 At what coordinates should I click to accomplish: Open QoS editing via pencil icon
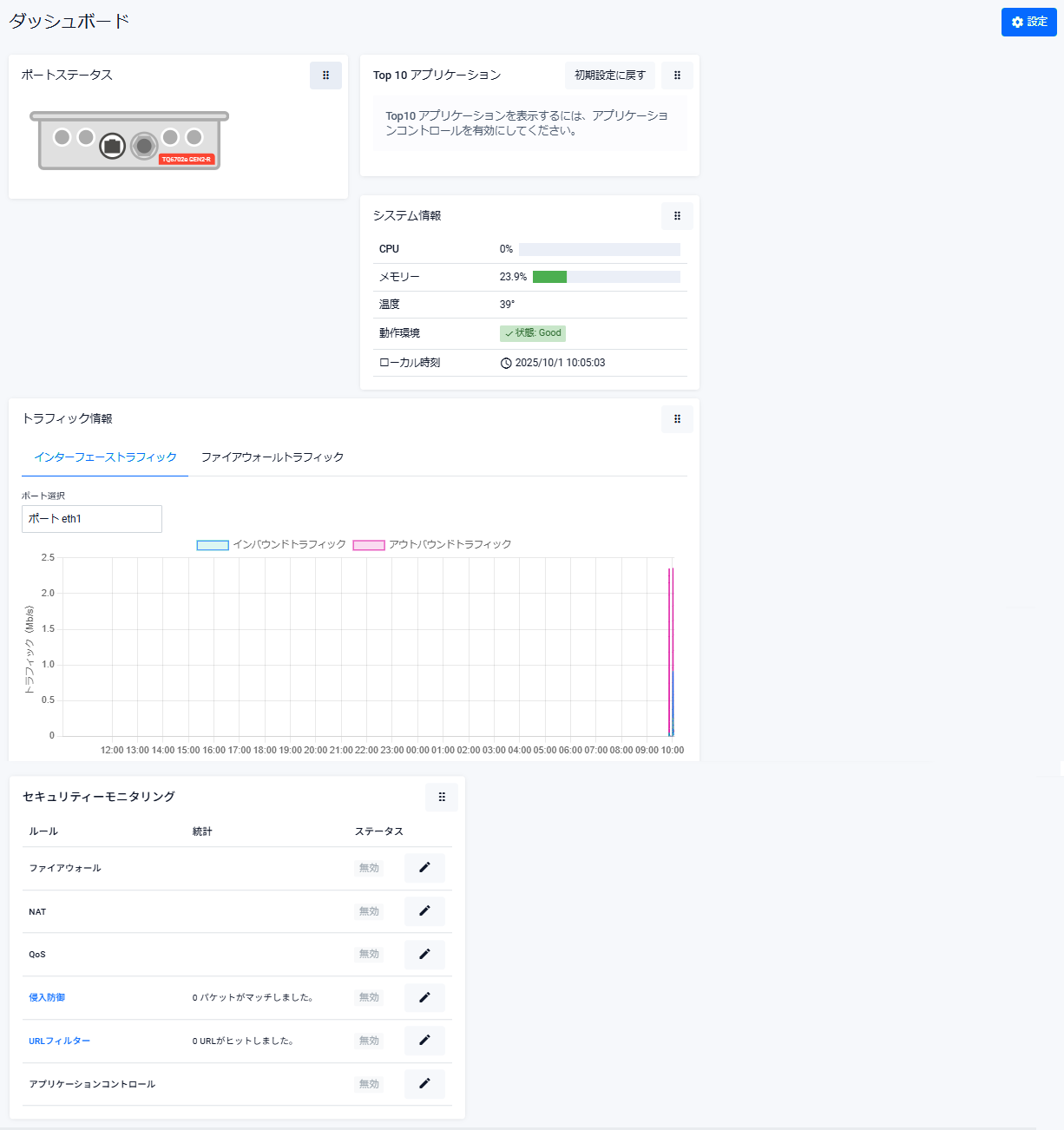point(424,955)
